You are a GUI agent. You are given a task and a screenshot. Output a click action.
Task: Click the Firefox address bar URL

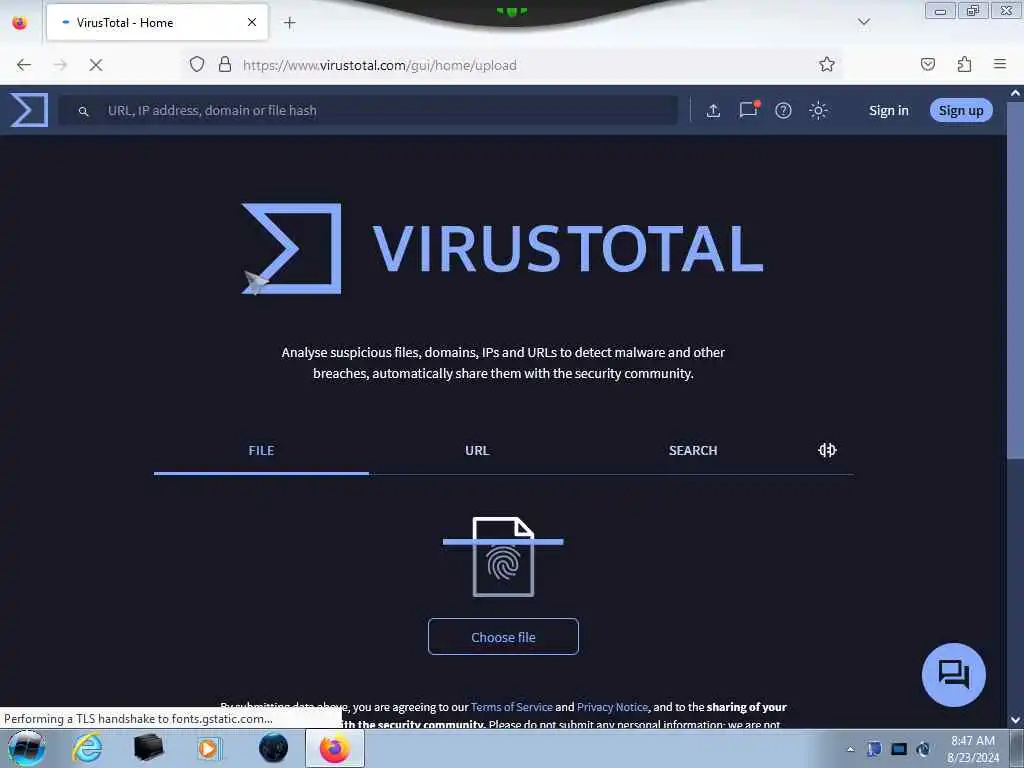point(379,65)
